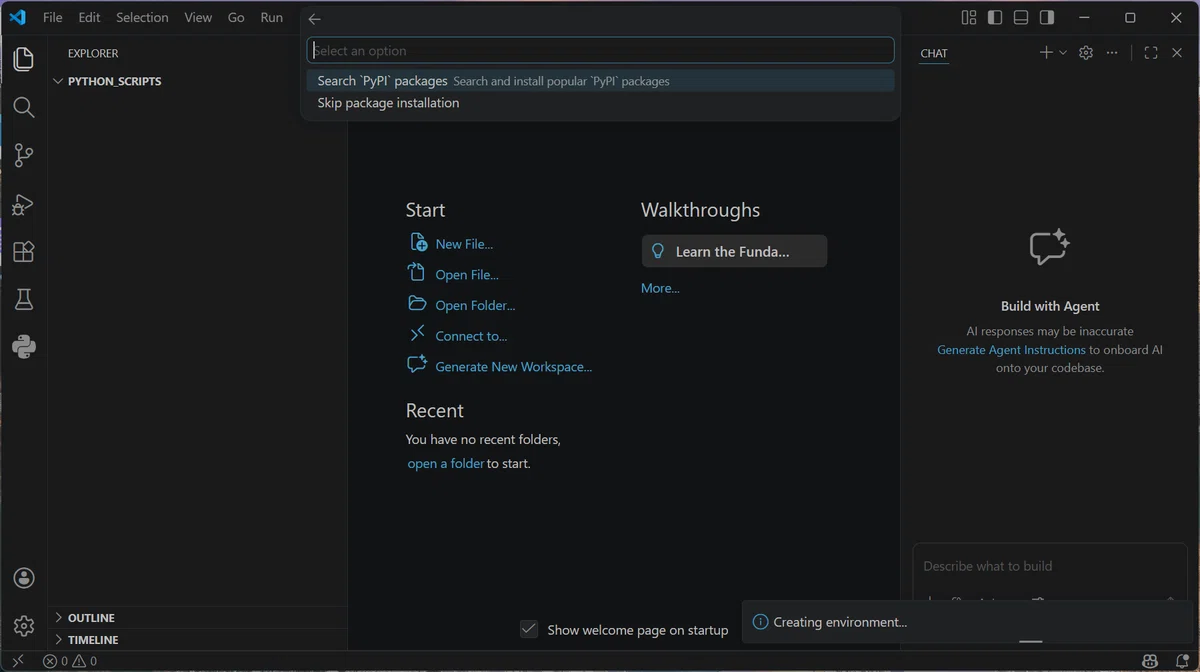
Task: Open the Explorer view in activity bar
Action: (24, 59)
